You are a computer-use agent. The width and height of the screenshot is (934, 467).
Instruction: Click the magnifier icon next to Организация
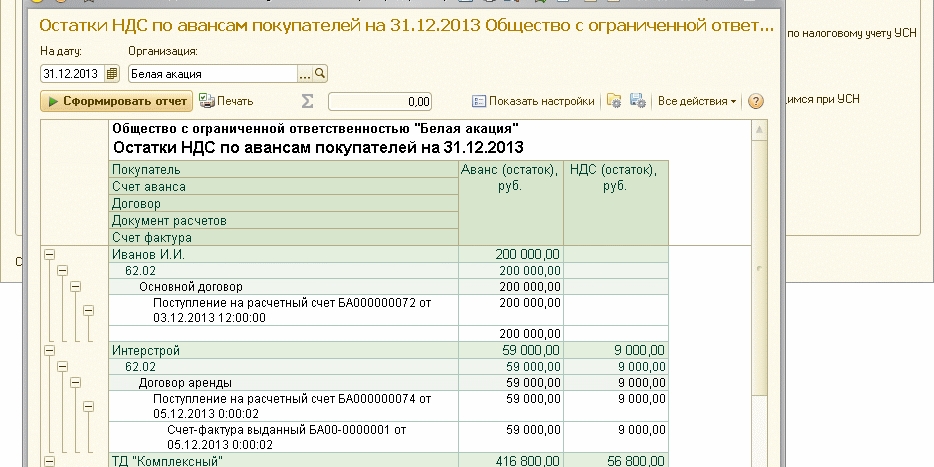pos(320,74)
